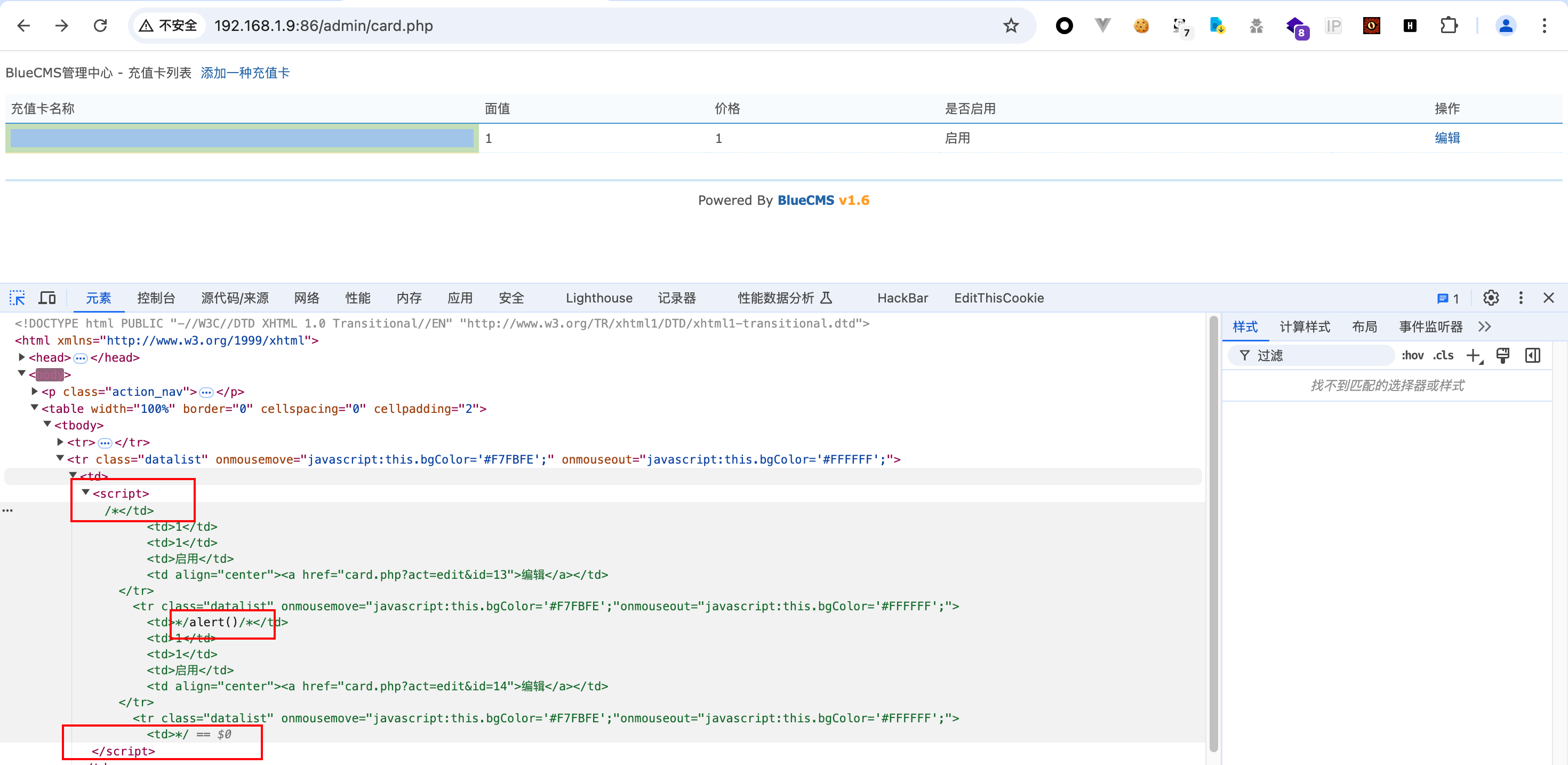
Task: Click the 编辑 link in the card row
Action: pos(1447,138)
